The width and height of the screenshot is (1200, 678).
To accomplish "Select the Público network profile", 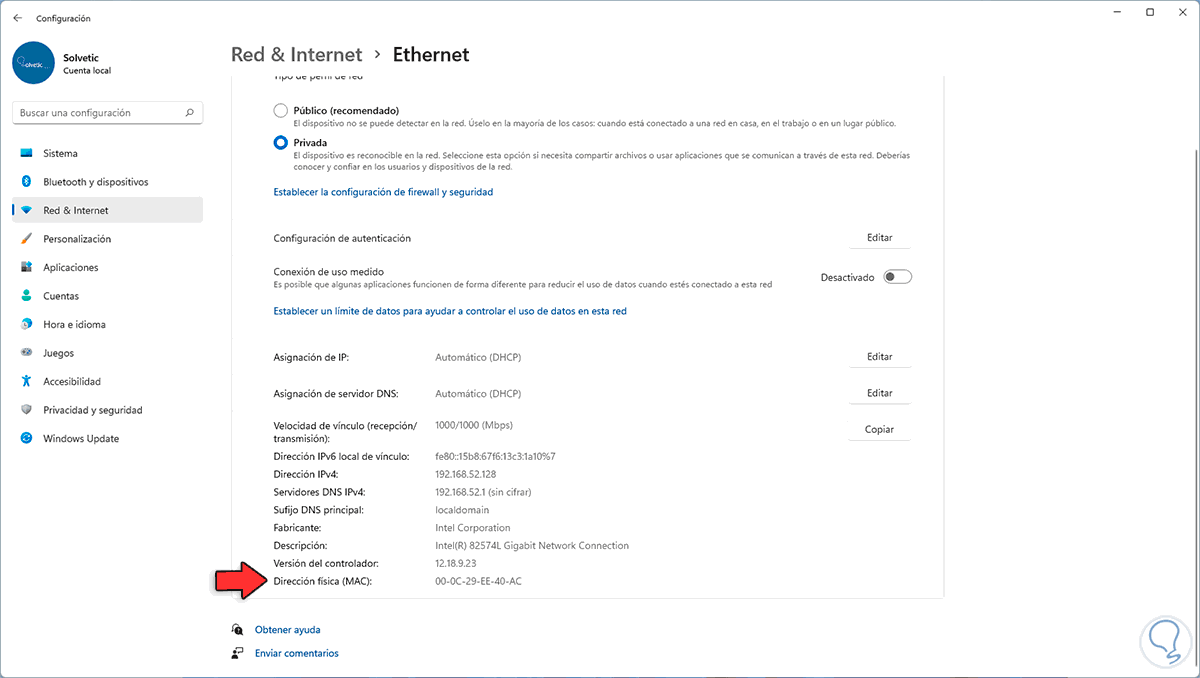I will (x=281, y=110).
